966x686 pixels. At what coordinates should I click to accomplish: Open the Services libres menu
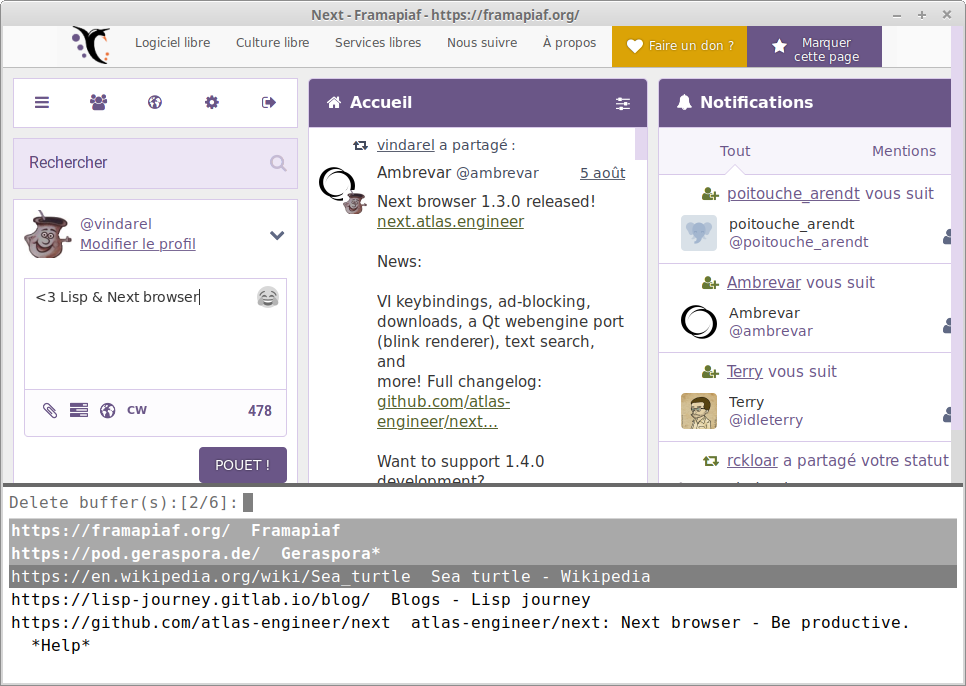pos(378,42)
